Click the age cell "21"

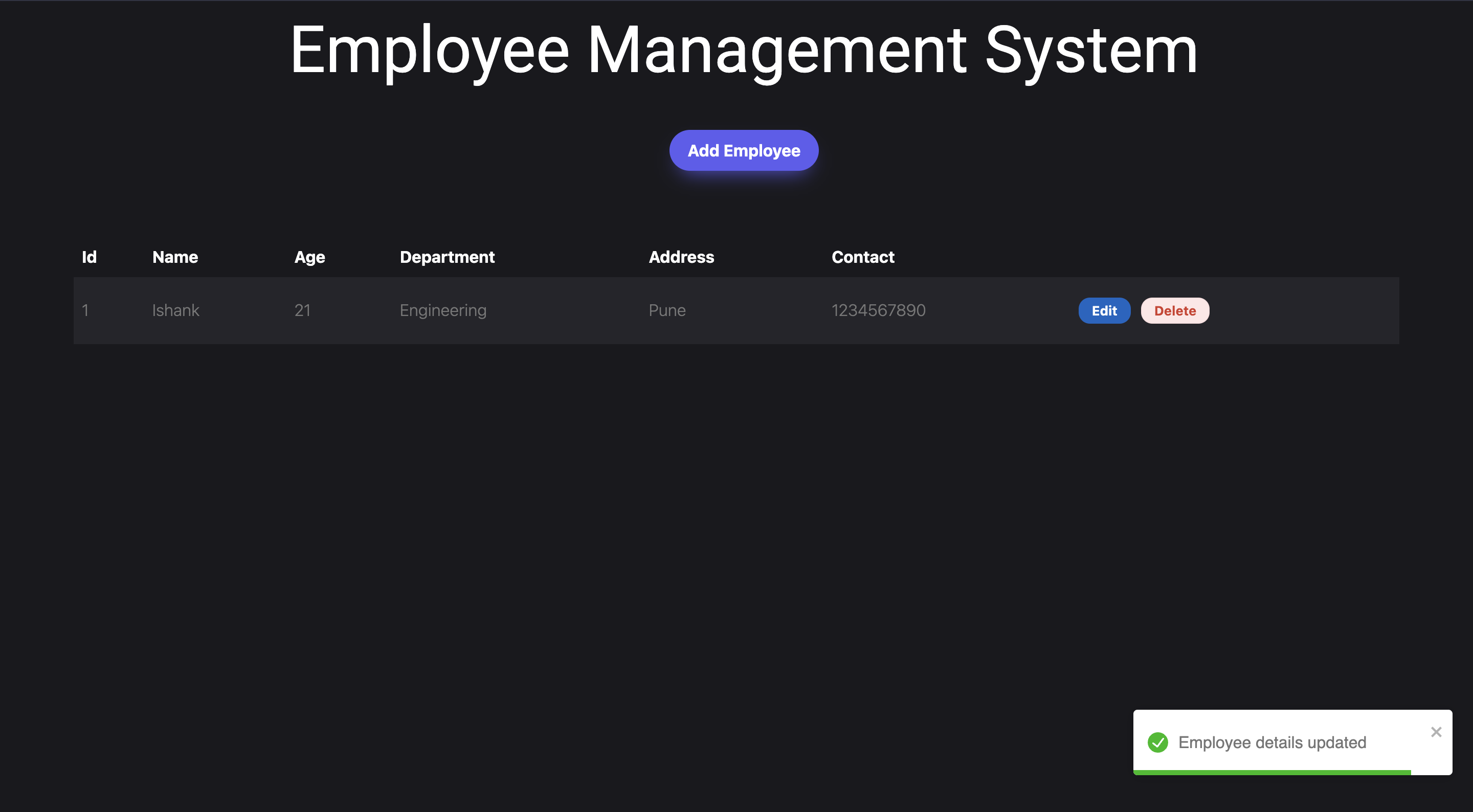click(302, 310)
